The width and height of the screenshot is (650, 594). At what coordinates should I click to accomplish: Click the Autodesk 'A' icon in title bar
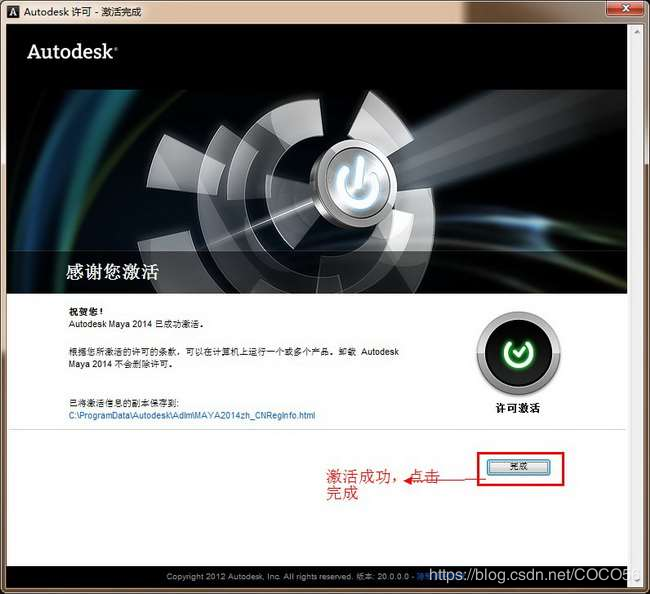click(x=13, y=12)
